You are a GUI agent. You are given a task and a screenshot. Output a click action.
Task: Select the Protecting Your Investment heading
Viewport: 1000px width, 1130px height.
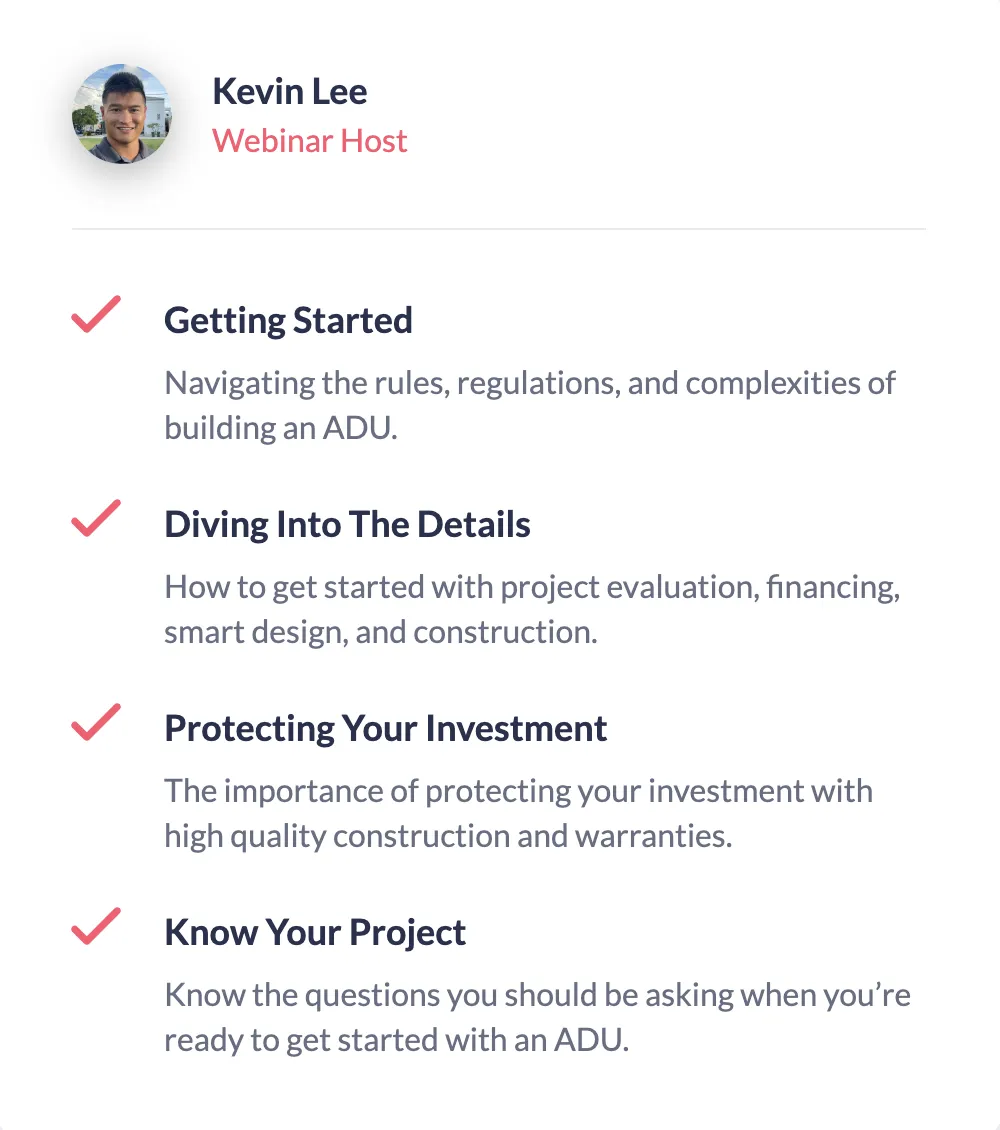click(385, 729)
